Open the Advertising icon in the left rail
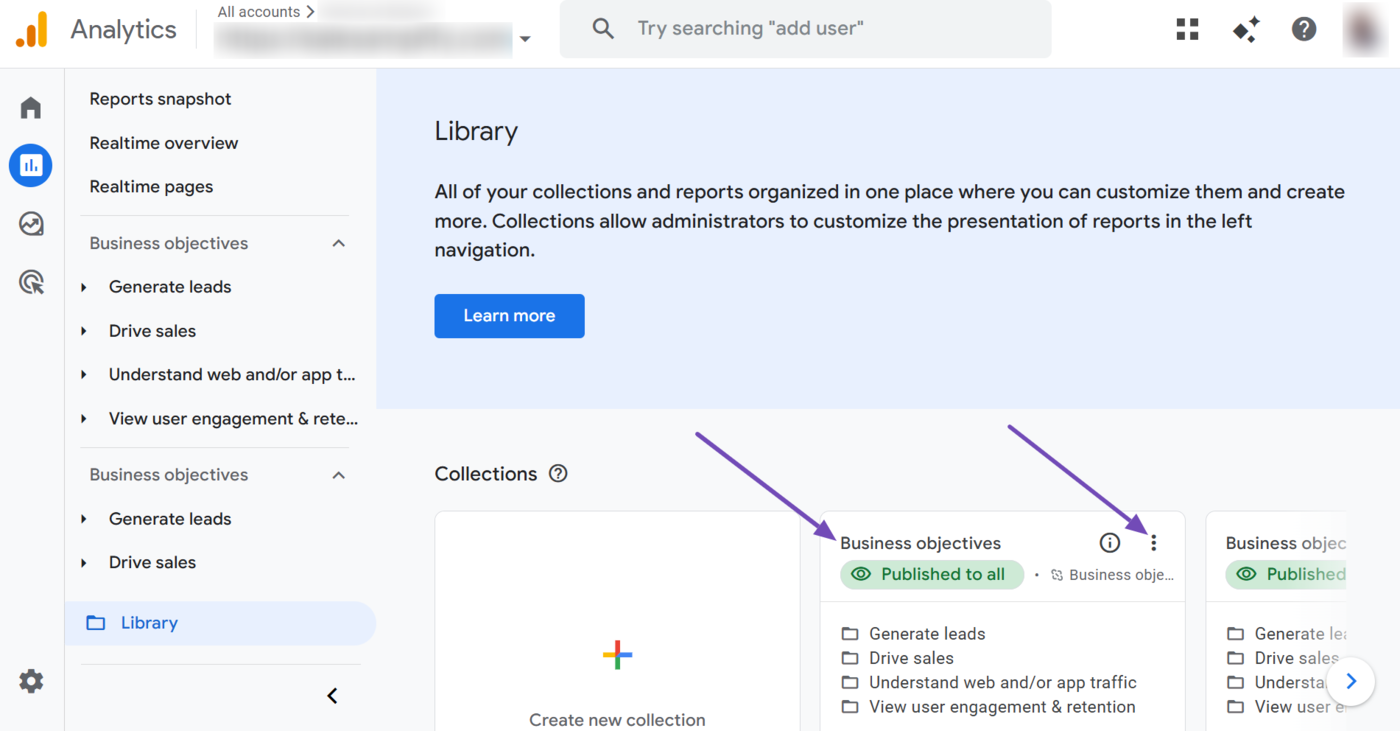1400x731 pixels. point(30,281)
